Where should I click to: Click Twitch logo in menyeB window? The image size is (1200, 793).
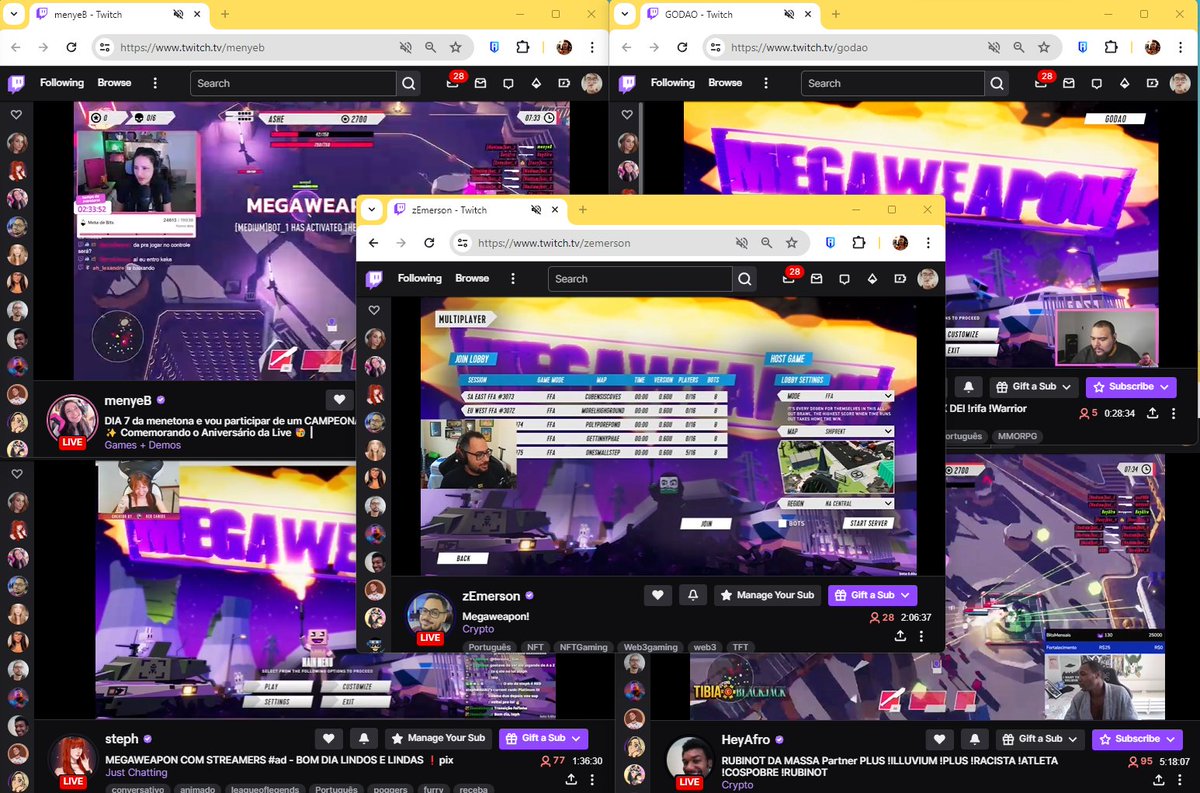pos(17,83)
